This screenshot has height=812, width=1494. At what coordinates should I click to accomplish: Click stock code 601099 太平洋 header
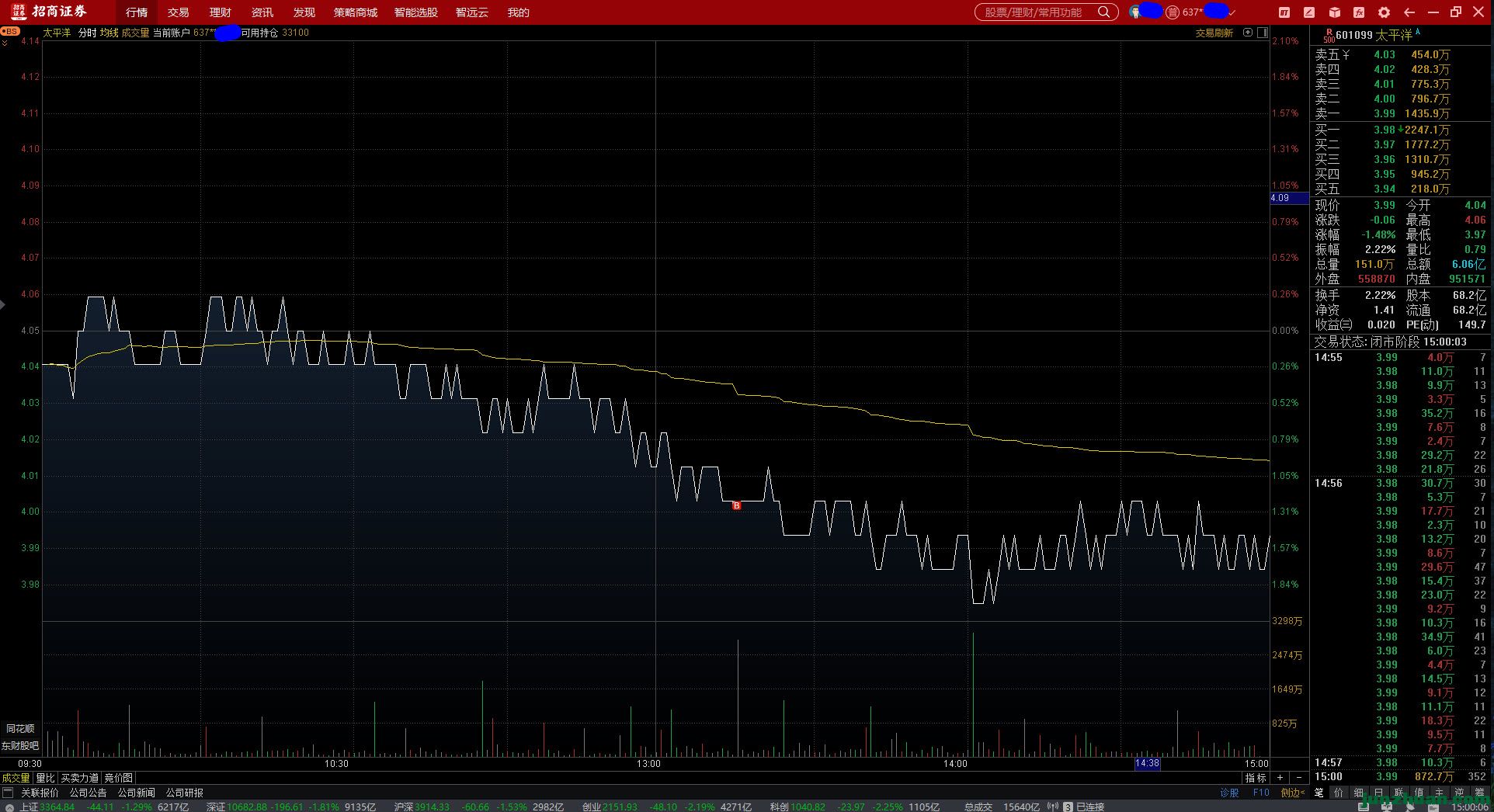(x=1374, y=35)
